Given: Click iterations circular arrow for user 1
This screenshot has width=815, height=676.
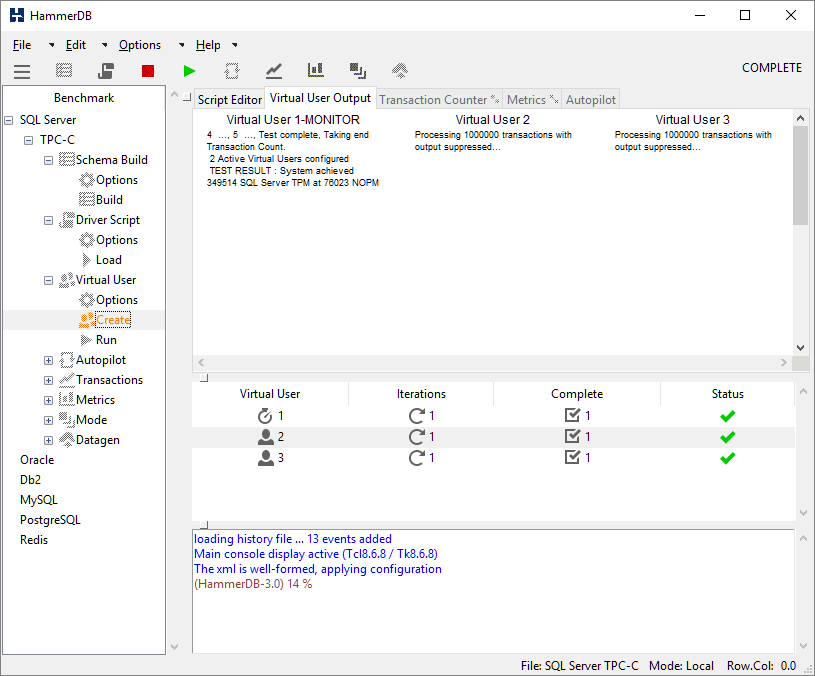Looking at the screenshot, I should point(416,416).
